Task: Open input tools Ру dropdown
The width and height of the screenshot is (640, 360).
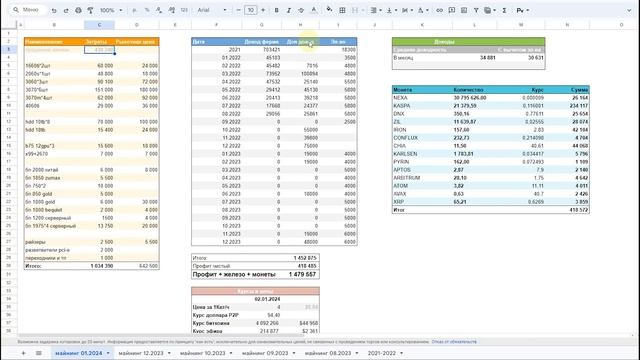Action: point(522,10)
